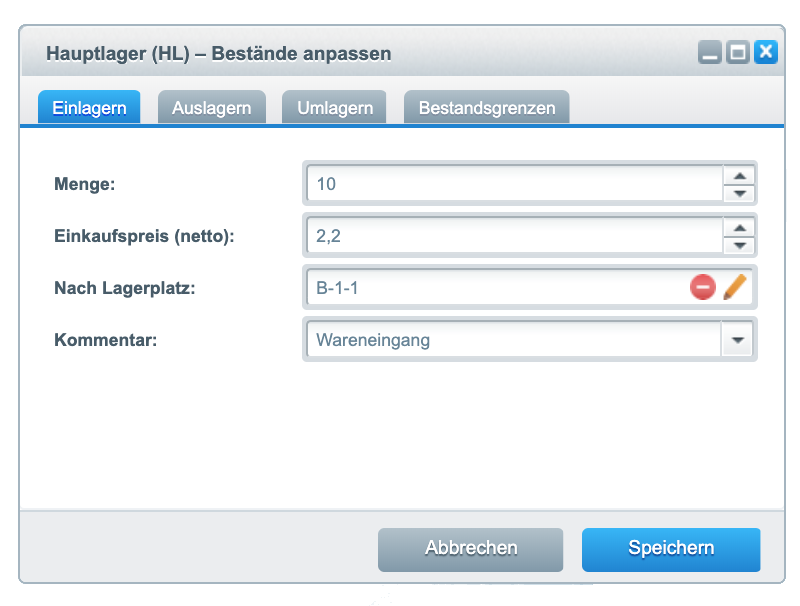Screen dimensions: 800x606
Task: Select the Einlagern tab
Action: click(x=89, y=108)
